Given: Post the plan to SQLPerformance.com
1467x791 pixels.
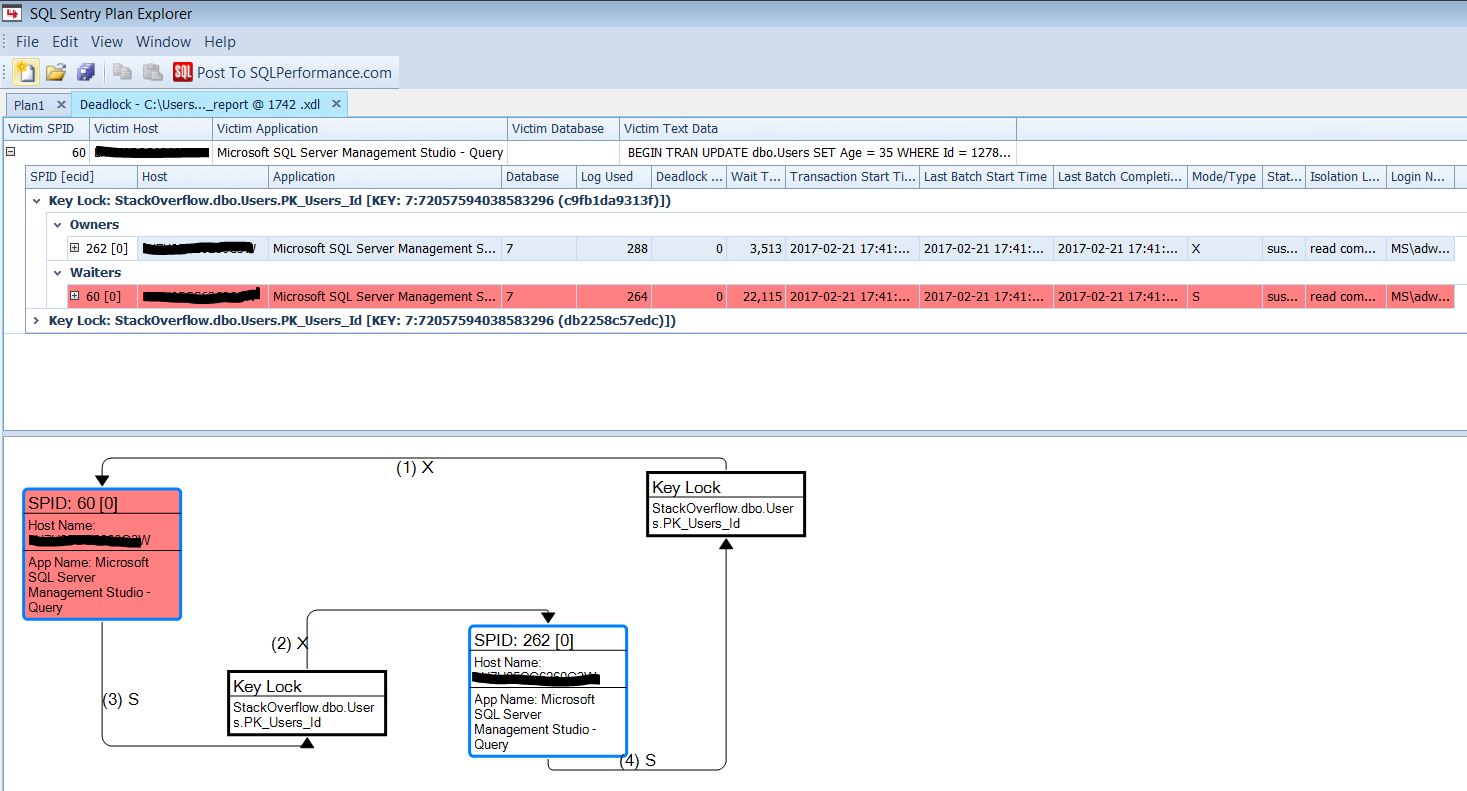Looking at the screenshot, I should [294, 72].
